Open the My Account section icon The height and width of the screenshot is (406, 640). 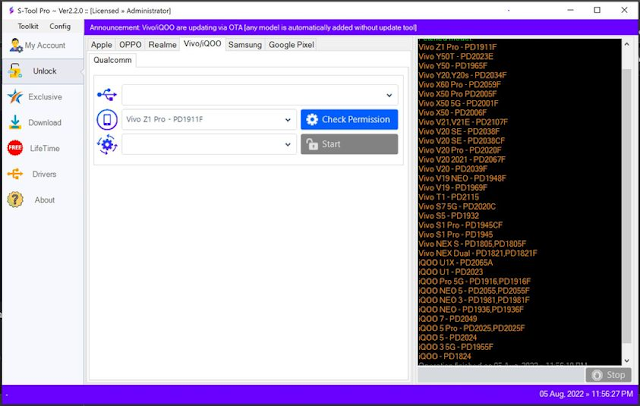(x=16, y=45)
